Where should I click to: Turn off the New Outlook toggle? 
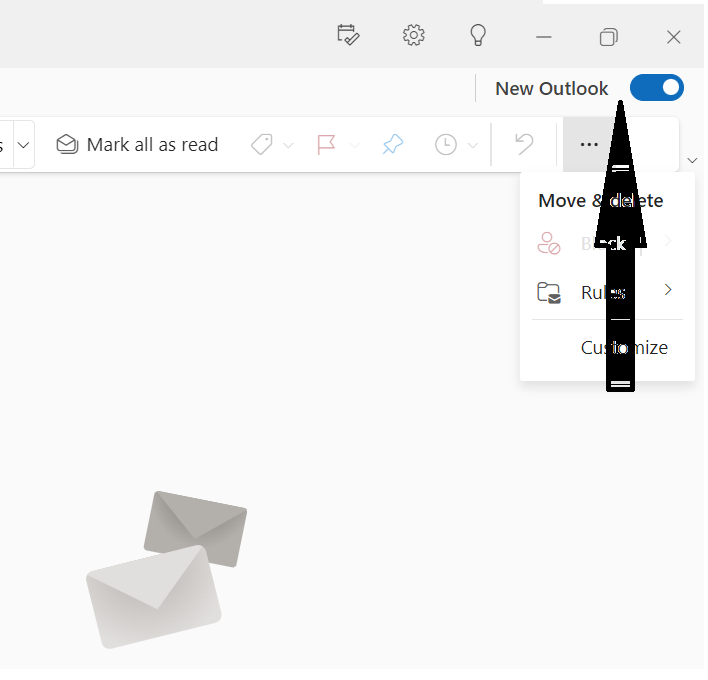tap(657, 88)
